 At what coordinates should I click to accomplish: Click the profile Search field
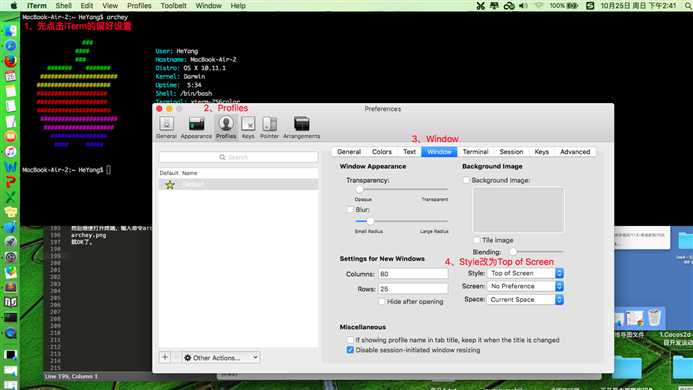pyautogui.click(x=239, y=157)
